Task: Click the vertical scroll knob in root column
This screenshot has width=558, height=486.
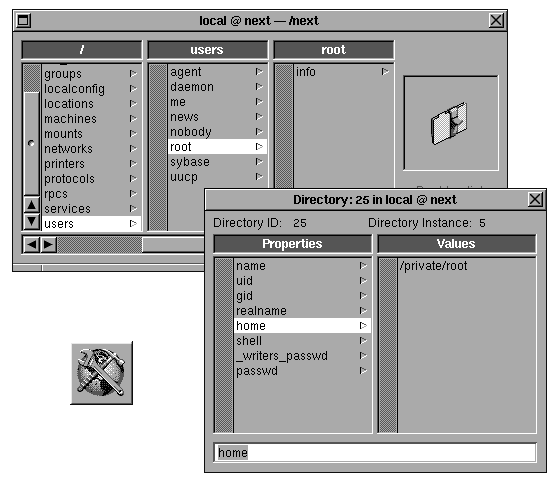Action: coord(31,143)
